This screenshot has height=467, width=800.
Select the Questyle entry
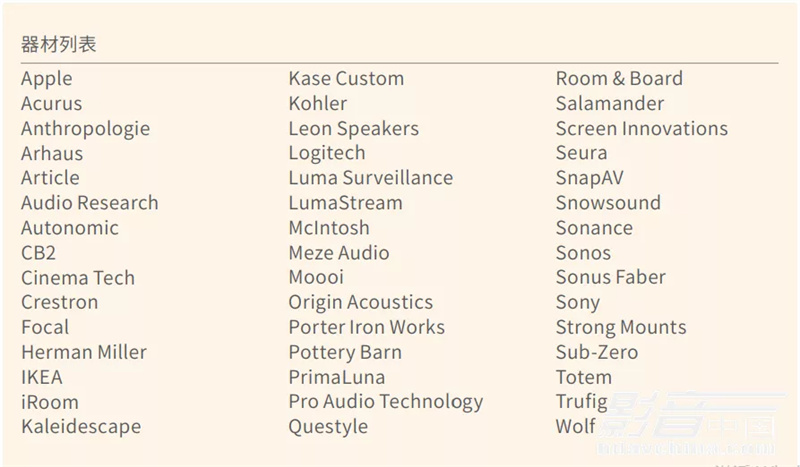328,427
